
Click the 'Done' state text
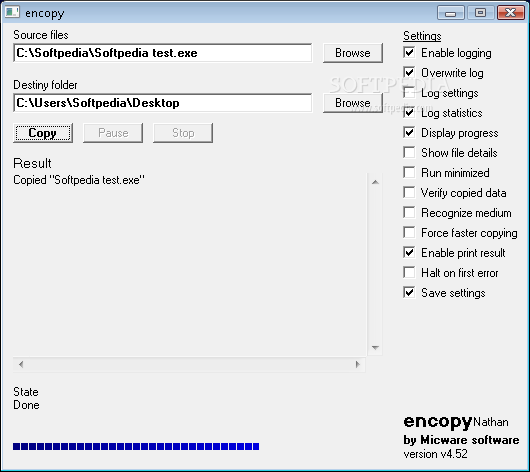point(26,405)
